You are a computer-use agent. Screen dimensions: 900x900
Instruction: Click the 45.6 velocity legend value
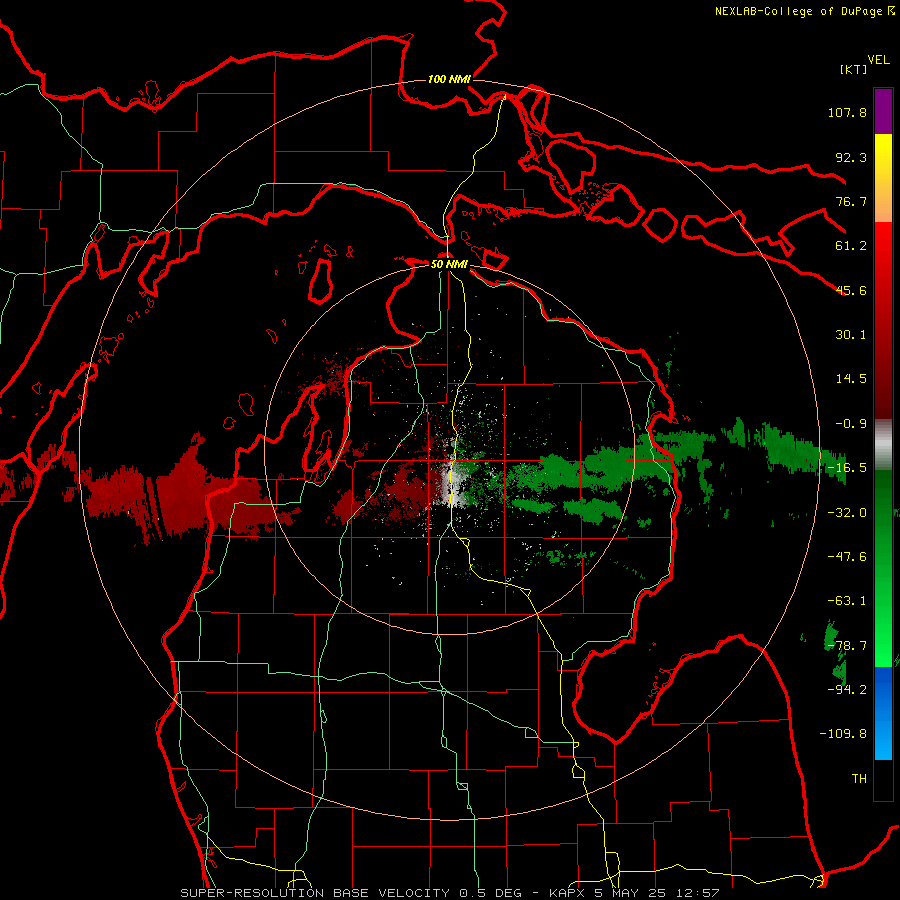coord(851,290)
